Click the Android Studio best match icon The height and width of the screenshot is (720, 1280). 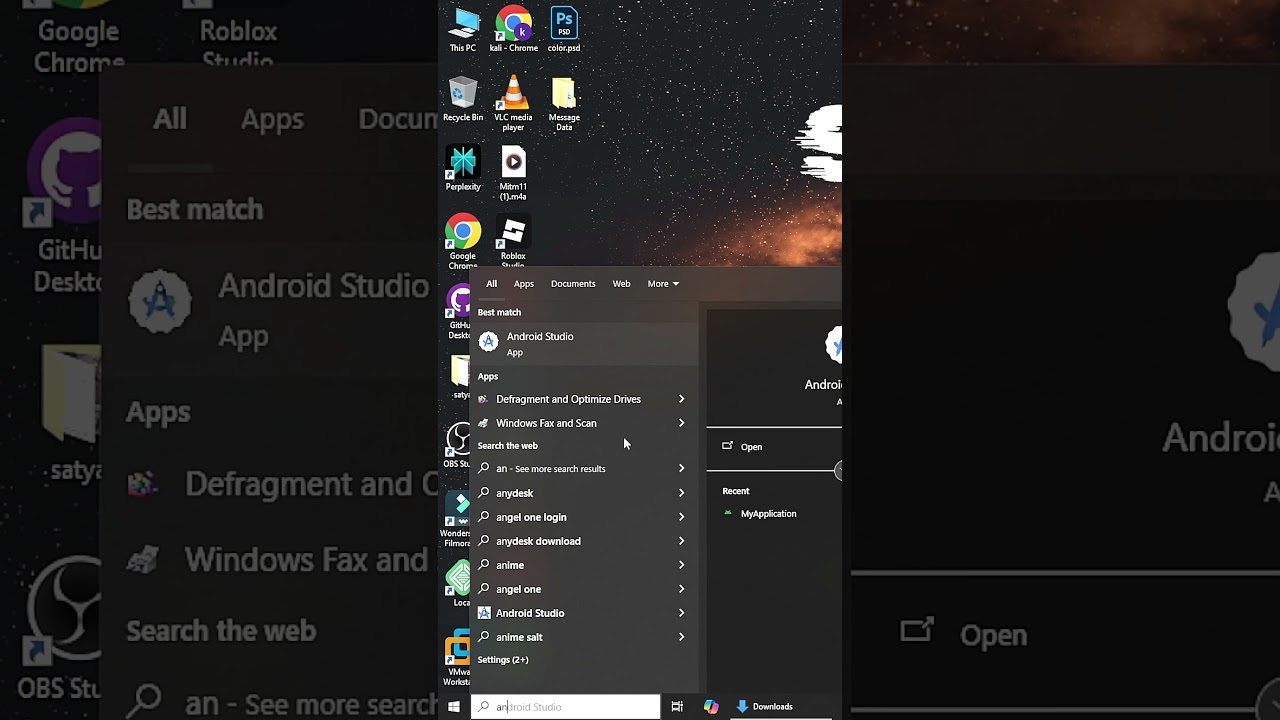point(488,343)
